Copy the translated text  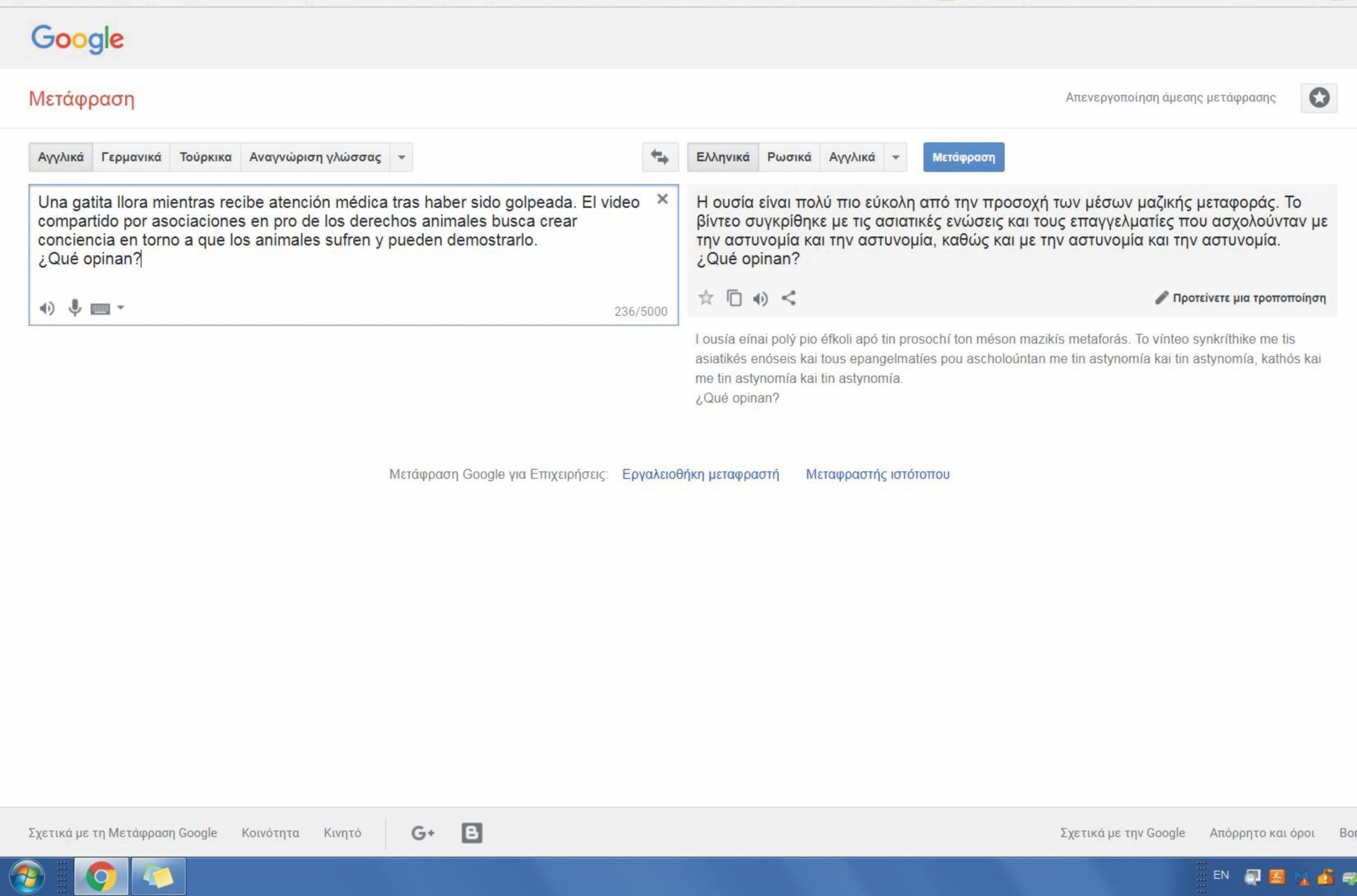pos(734,298)
